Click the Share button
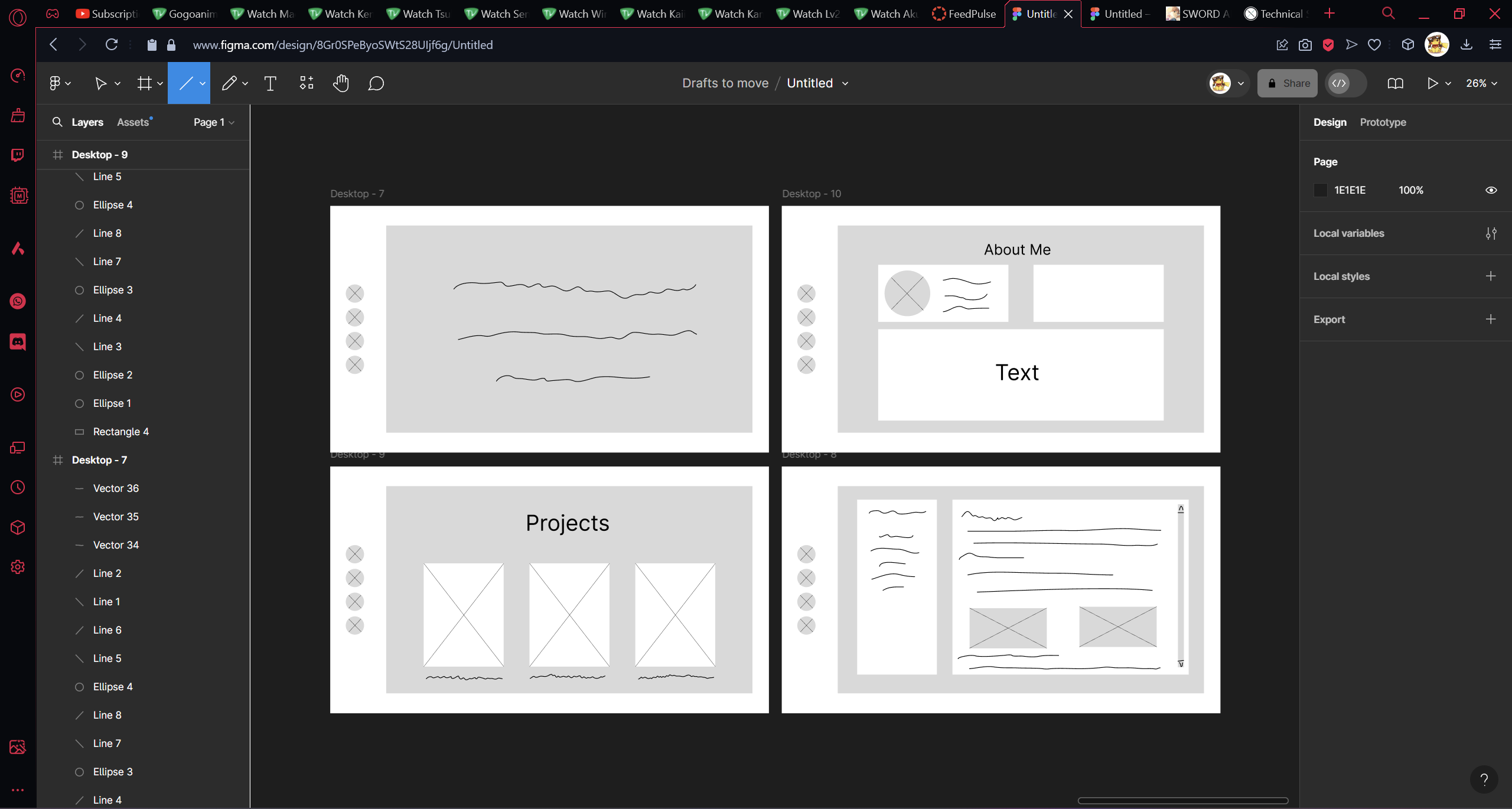The image size is (1512, 809). pos(1288,83)
